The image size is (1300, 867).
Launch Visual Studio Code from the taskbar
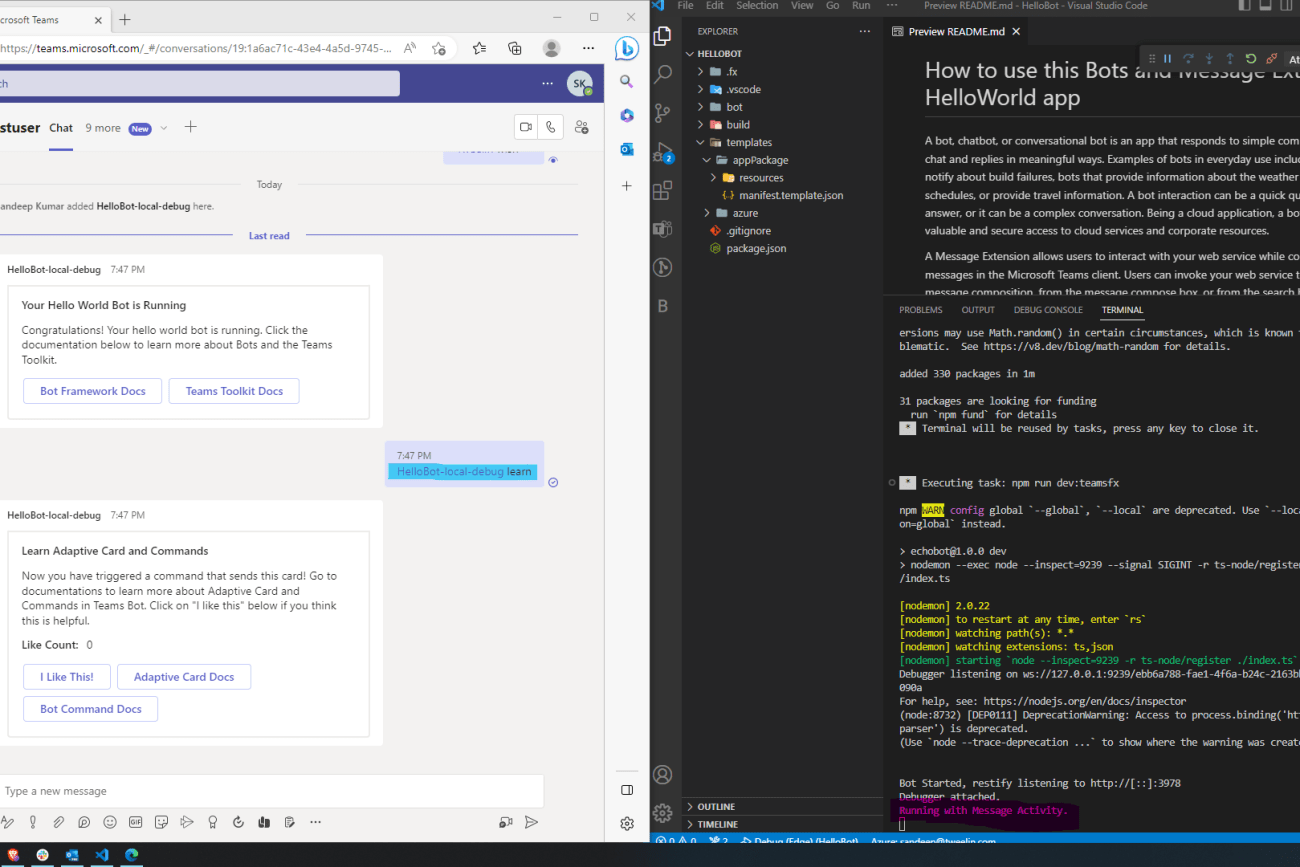pos(101,855)
